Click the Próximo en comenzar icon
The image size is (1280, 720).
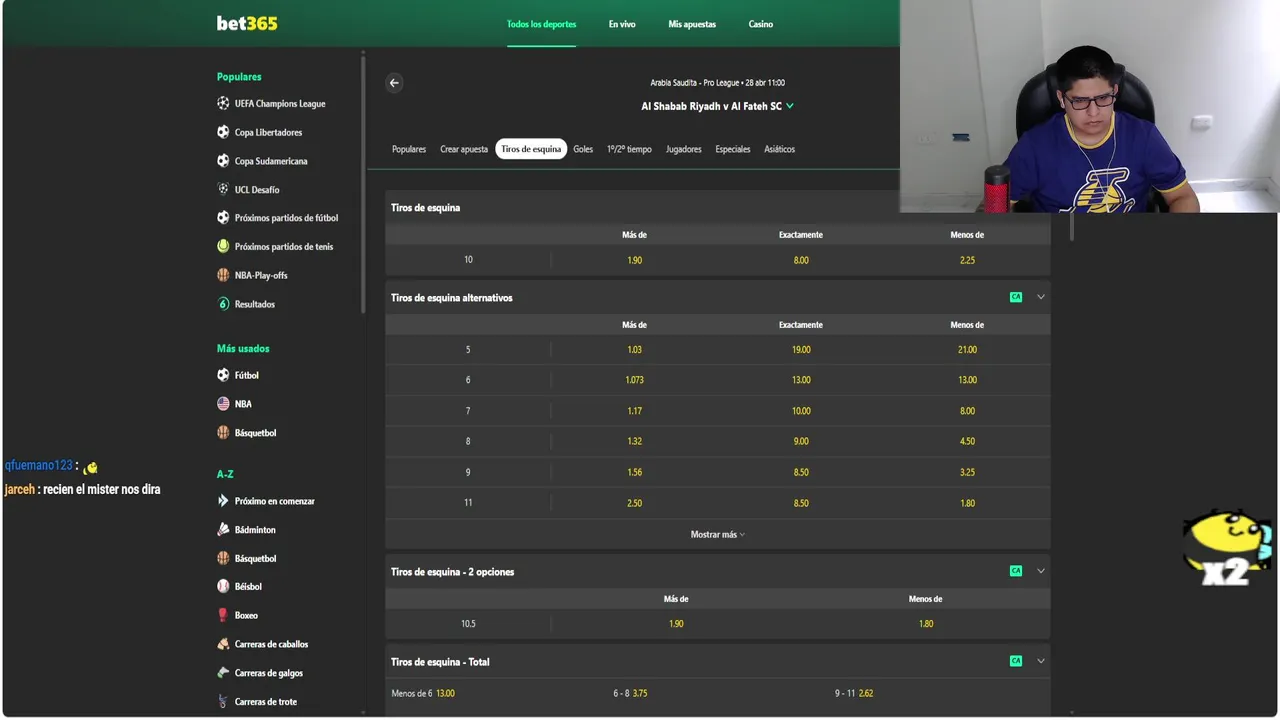point(223,501)
